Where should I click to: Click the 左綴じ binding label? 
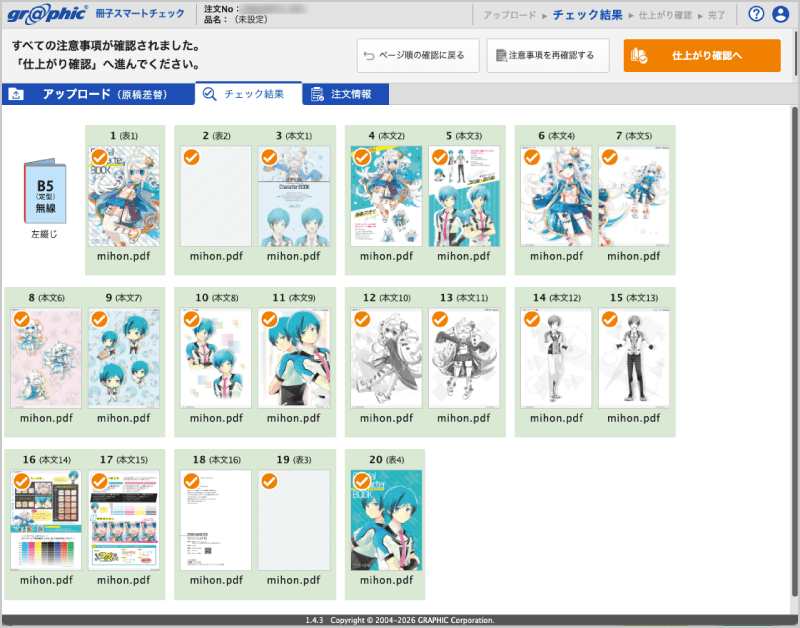pyautogui.click(x=44, y=234)
